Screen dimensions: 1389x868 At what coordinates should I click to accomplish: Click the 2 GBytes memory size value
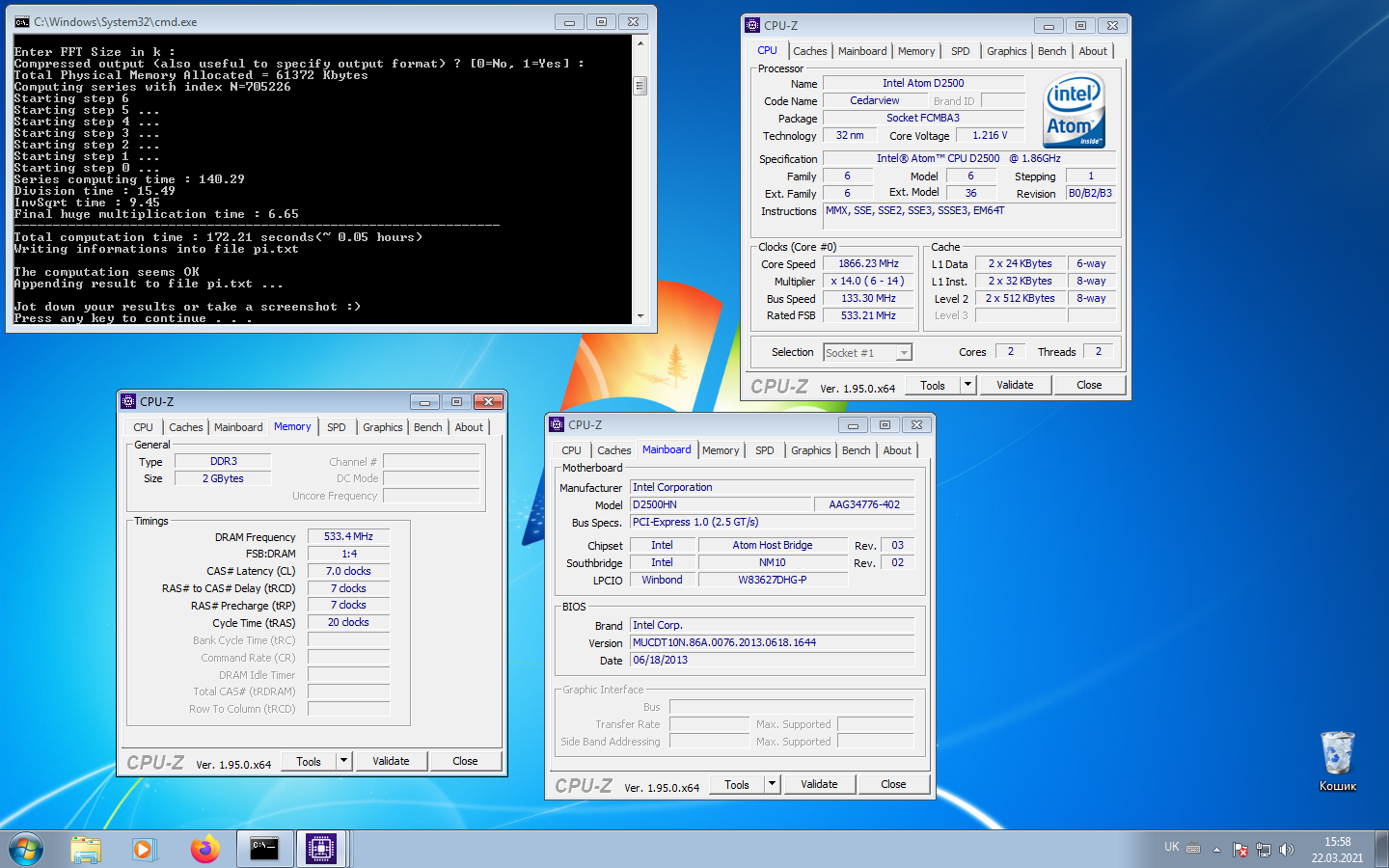(x=223, y=478)
